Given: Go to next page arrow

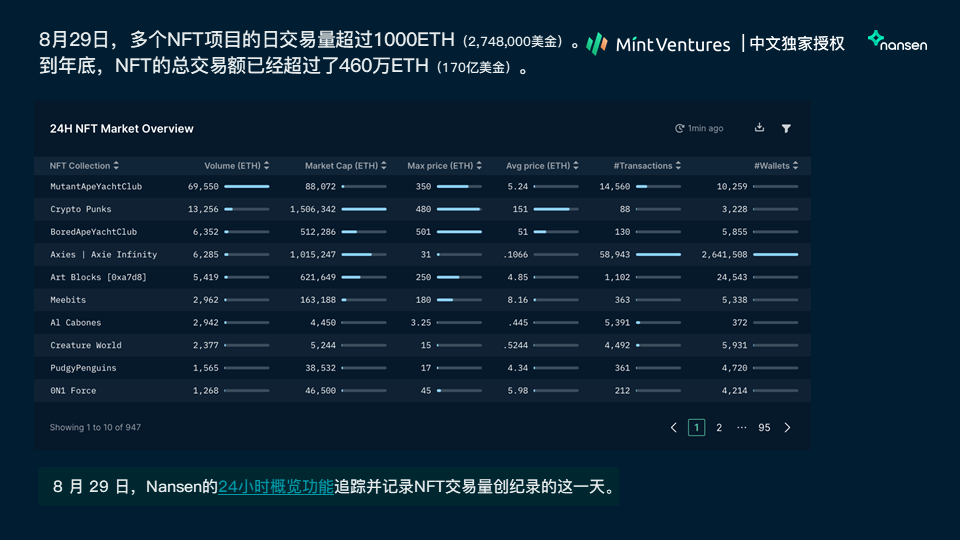Looking at the screenshot, I should click(x=787, y=427).
